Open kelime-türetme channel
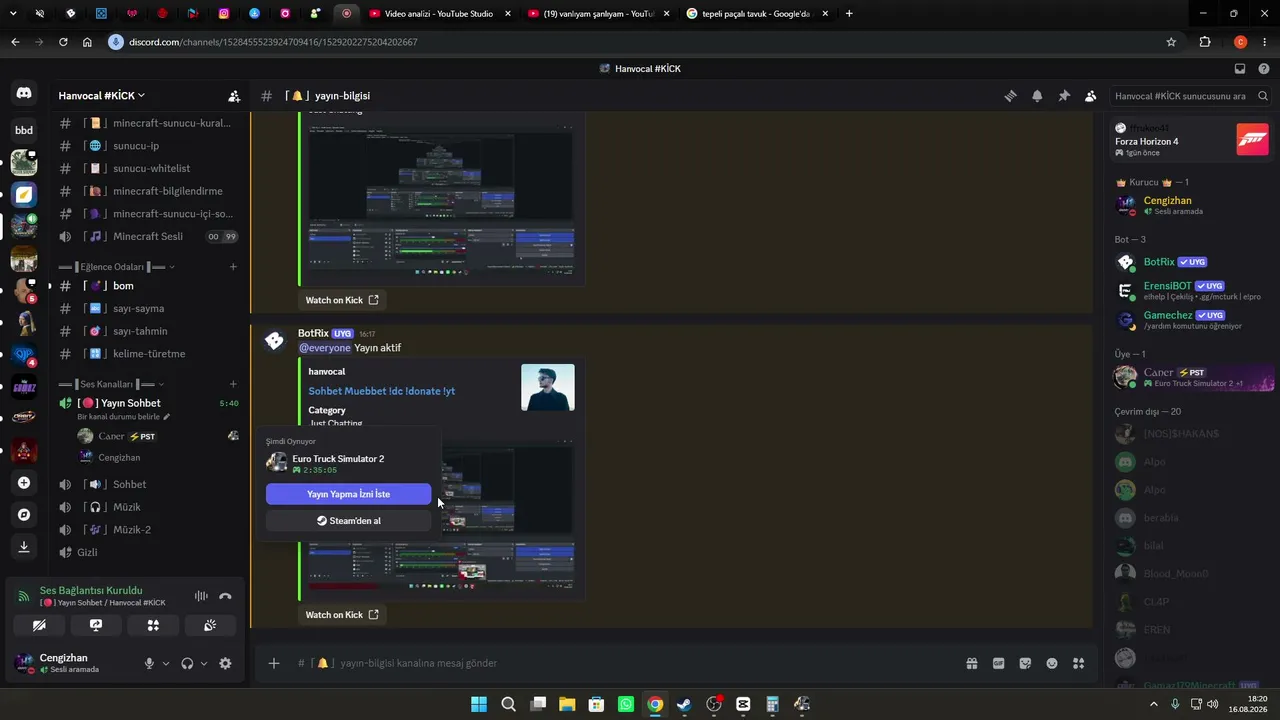 (150, 354)
